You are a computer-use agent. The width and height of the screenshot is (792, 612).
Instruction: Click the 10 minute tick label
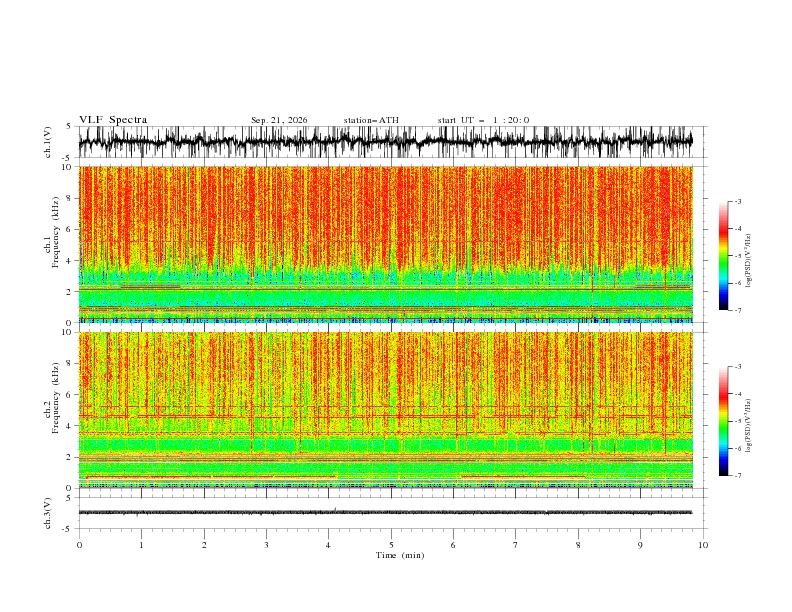[x=703, y=545]
